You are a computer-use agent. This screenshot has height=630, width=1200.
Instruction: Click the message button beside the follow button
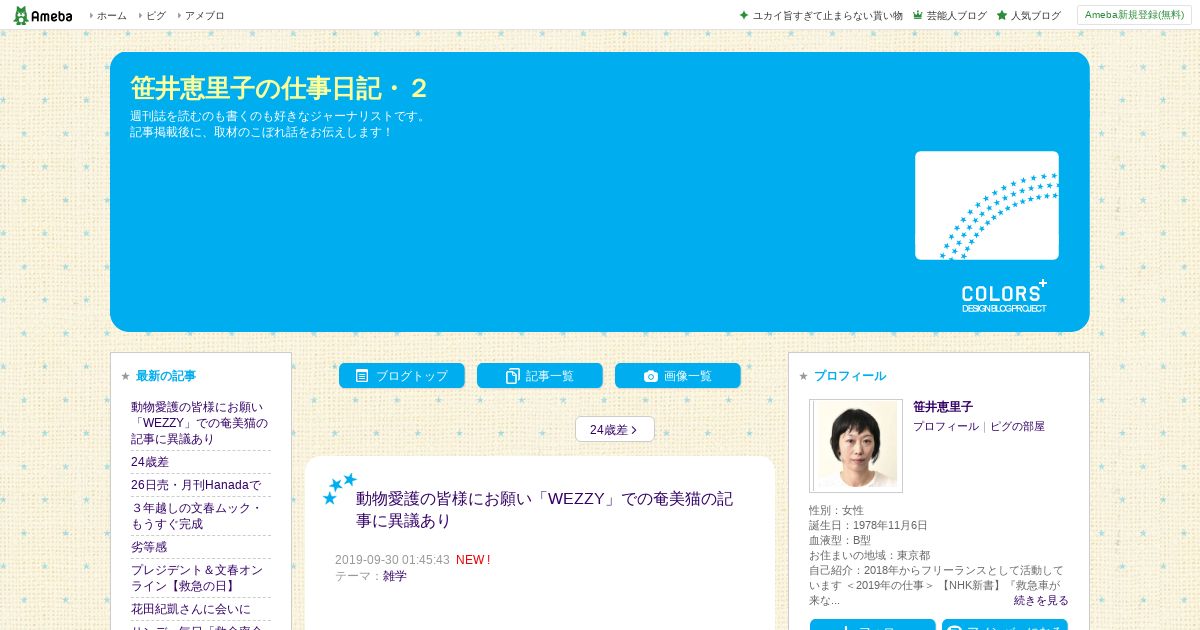tap(1005, 626)
